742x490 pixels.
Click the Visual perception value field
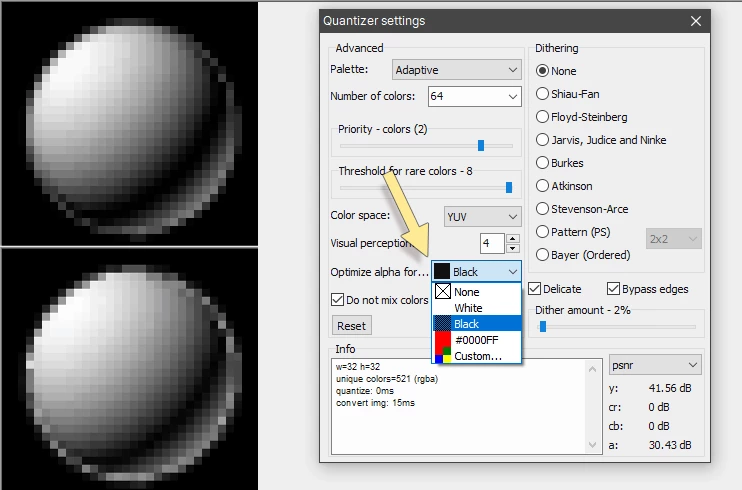(492, 243)
